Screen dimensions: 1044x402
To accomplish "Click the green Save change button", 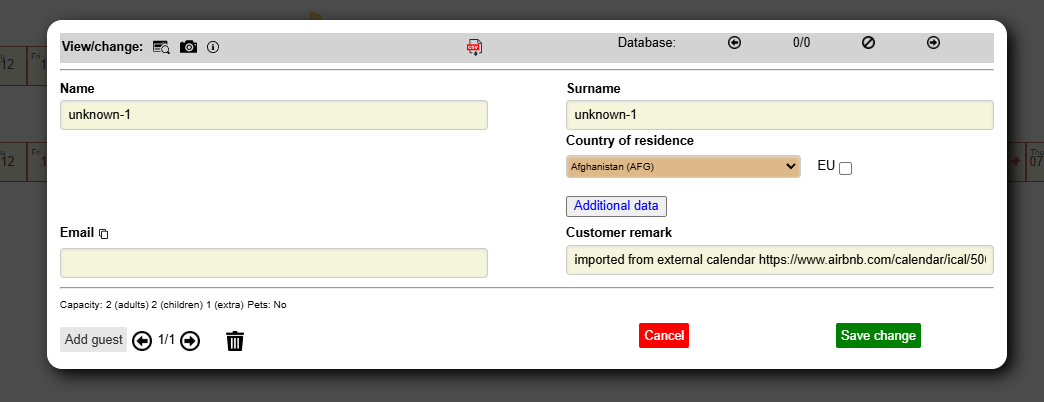I will click(878, 336).
